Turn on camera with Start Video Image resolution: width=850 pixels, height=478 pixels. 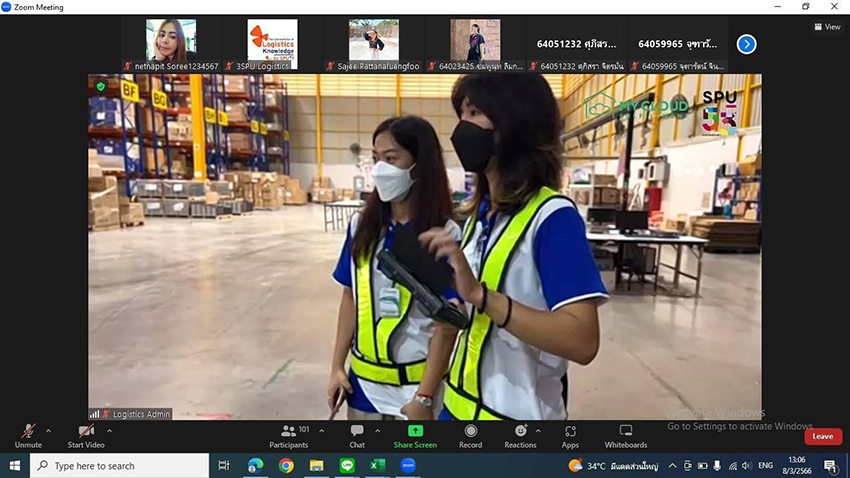tap(86, 436)
